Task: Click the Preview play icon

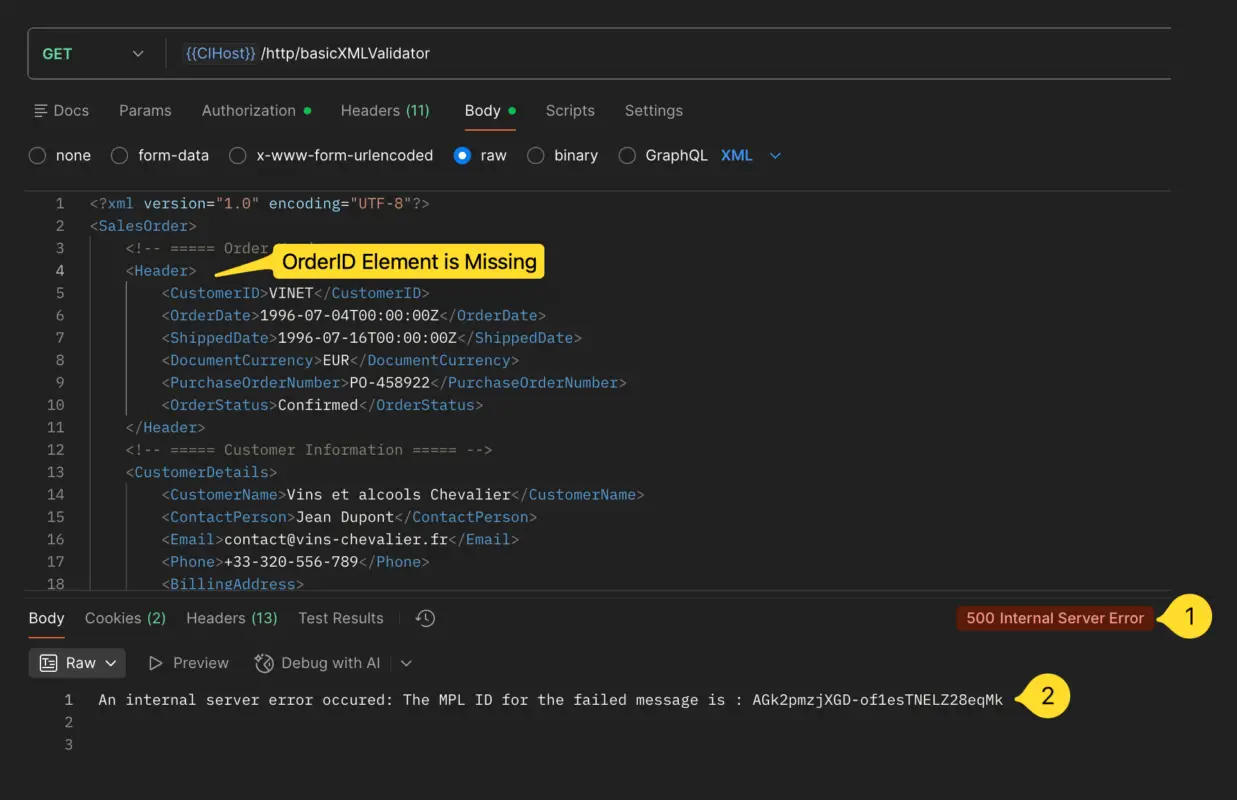Action: point(155,663)
